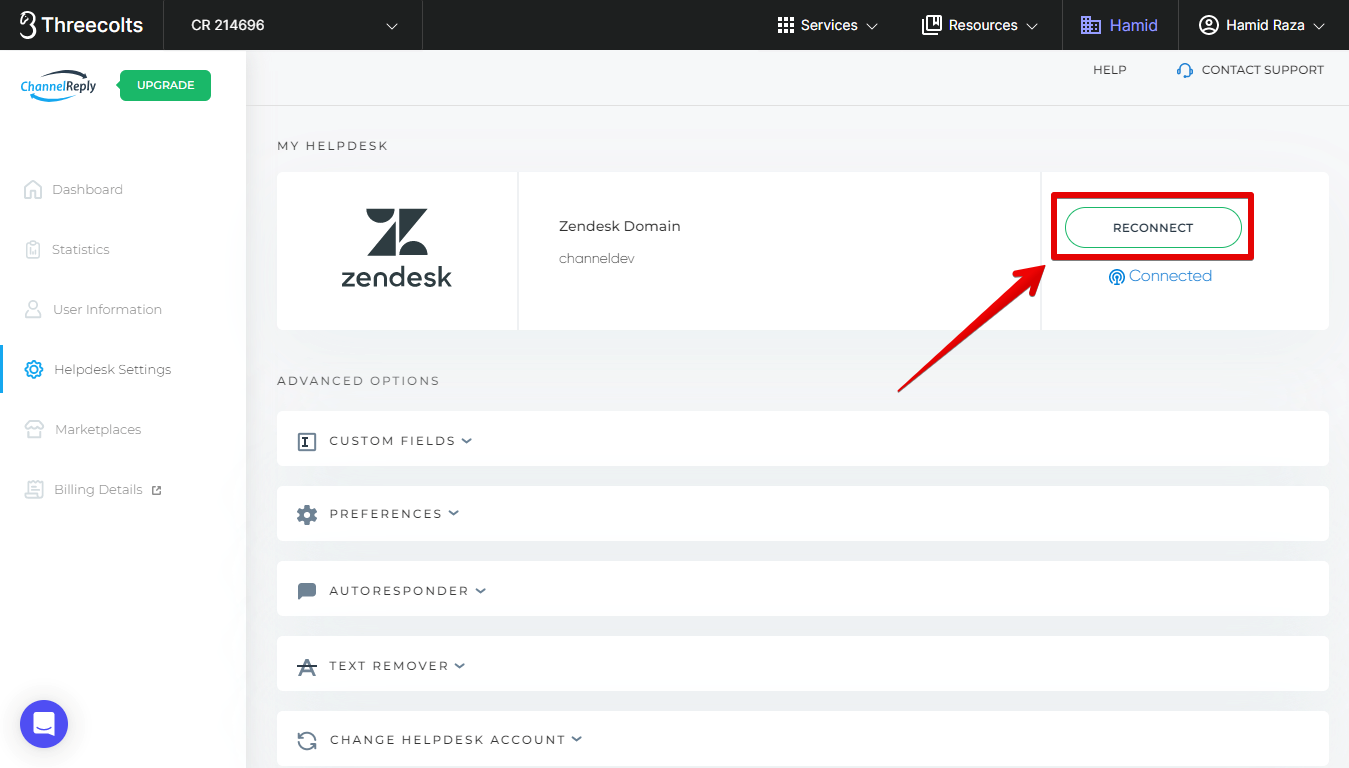Viewport: 1349px width, 768px height.
Task: Click the 'channeldev' domain text
Action: coord(597,259)
